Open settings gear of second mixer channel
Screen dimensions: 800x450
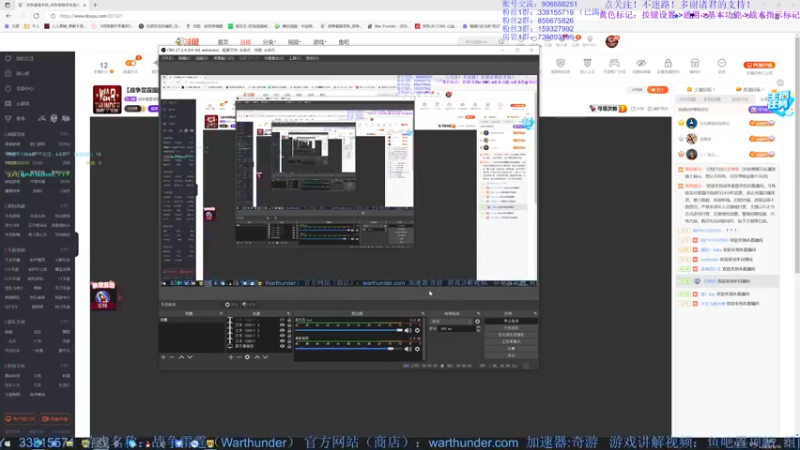tap(417, 349)
